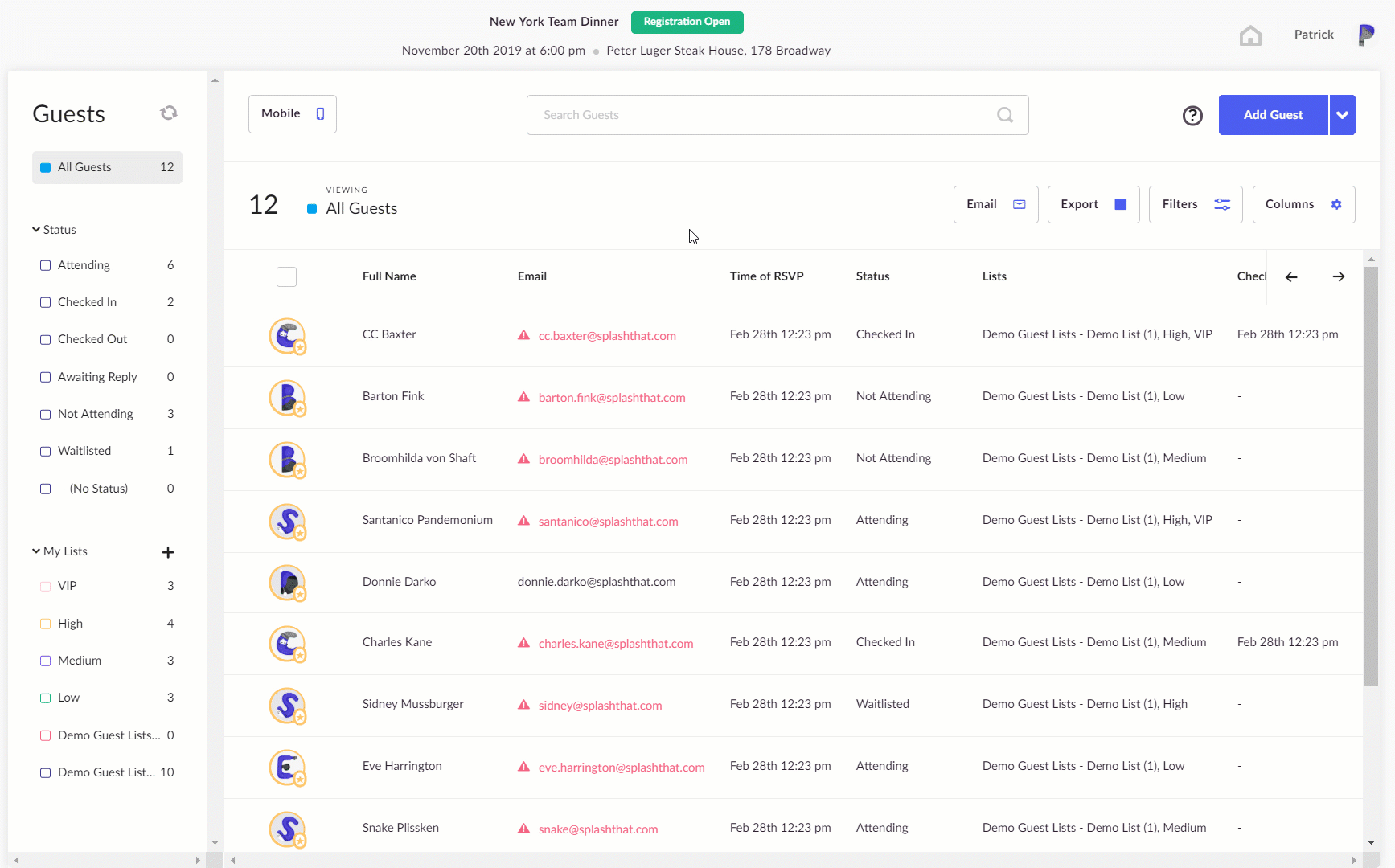Check the Medium list filter
Image resolution: width=1395 pixels, height=868 pixels.
[45, 661]
